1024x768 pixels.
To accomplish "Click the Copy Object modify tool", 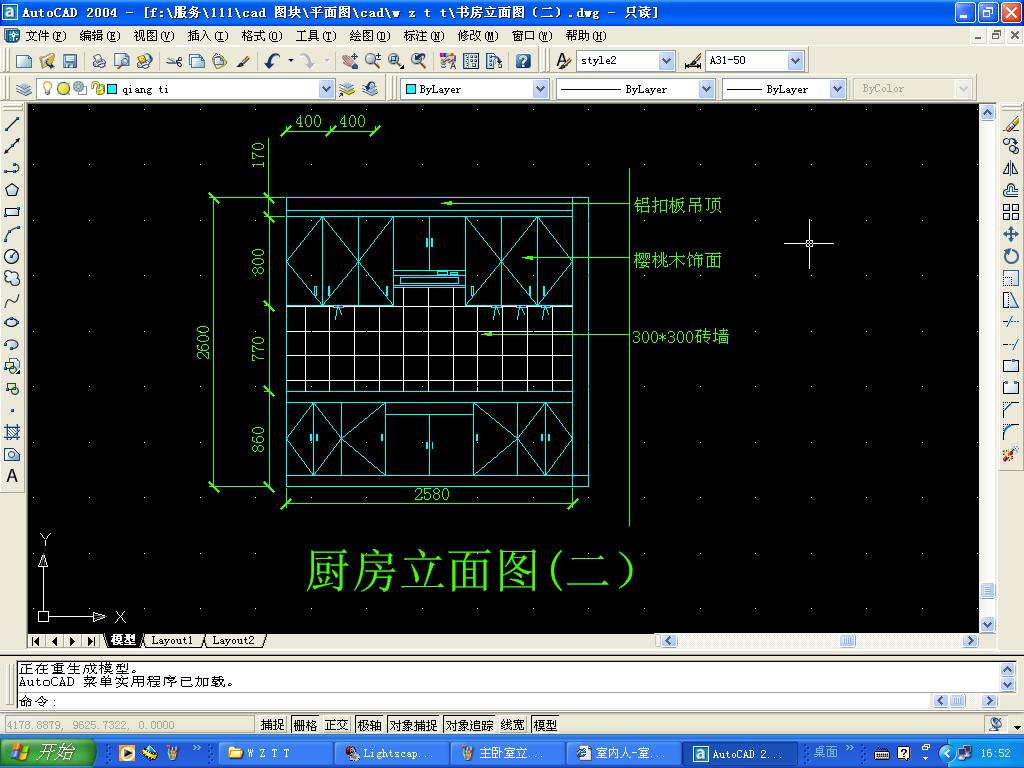I will pos(1011,146).
